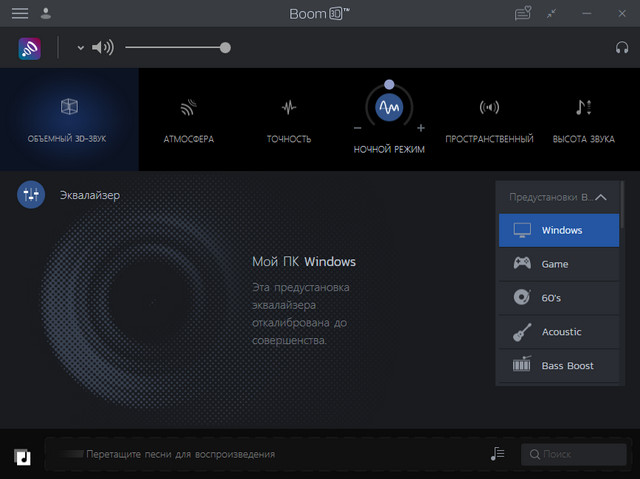Screen dimensions: 640x479
Task: Toggle the 3D surround sound effect
Action: click(69, 118)
